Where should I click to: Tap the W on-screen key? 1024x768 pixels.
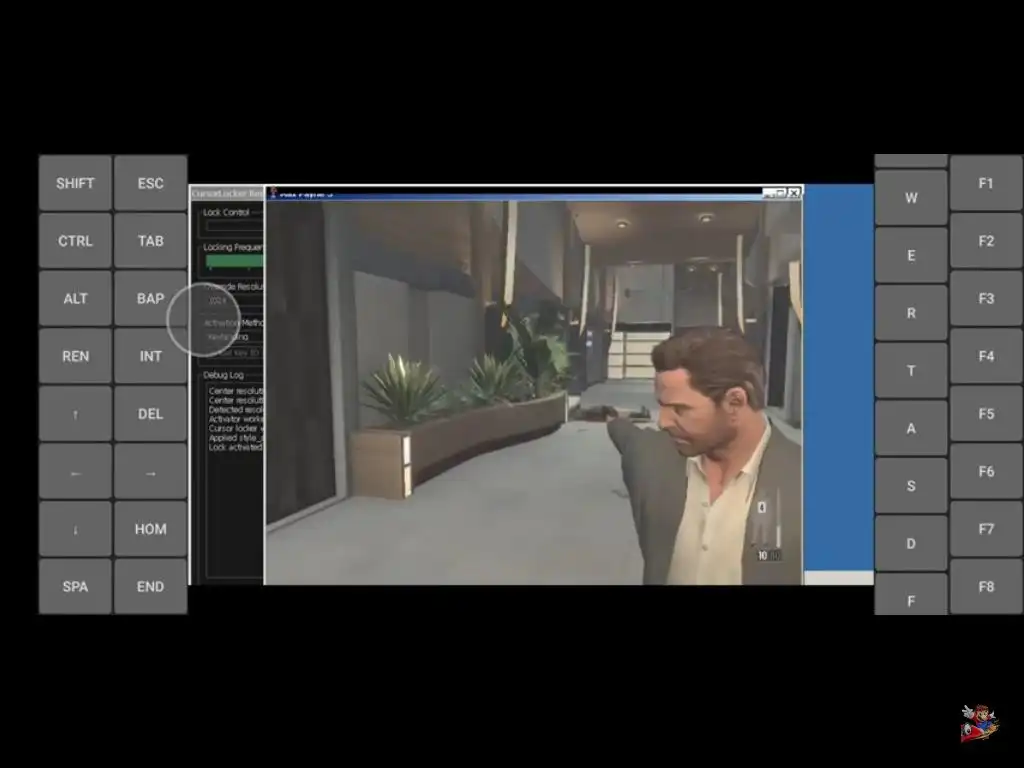[x=911, y=198]
